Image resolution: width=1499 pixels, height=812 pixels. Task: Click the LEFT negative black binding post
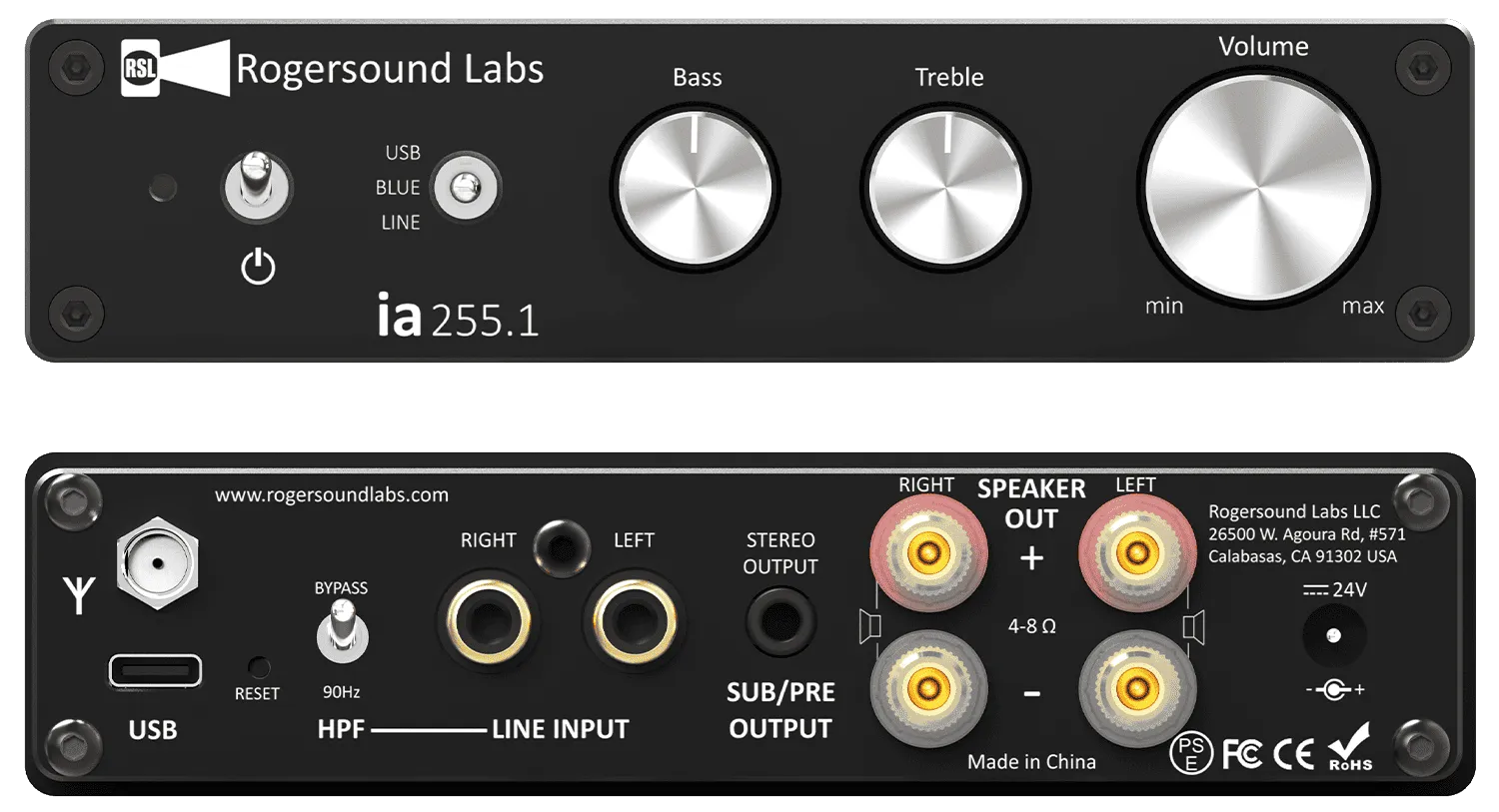click(x=1136, y=687)
